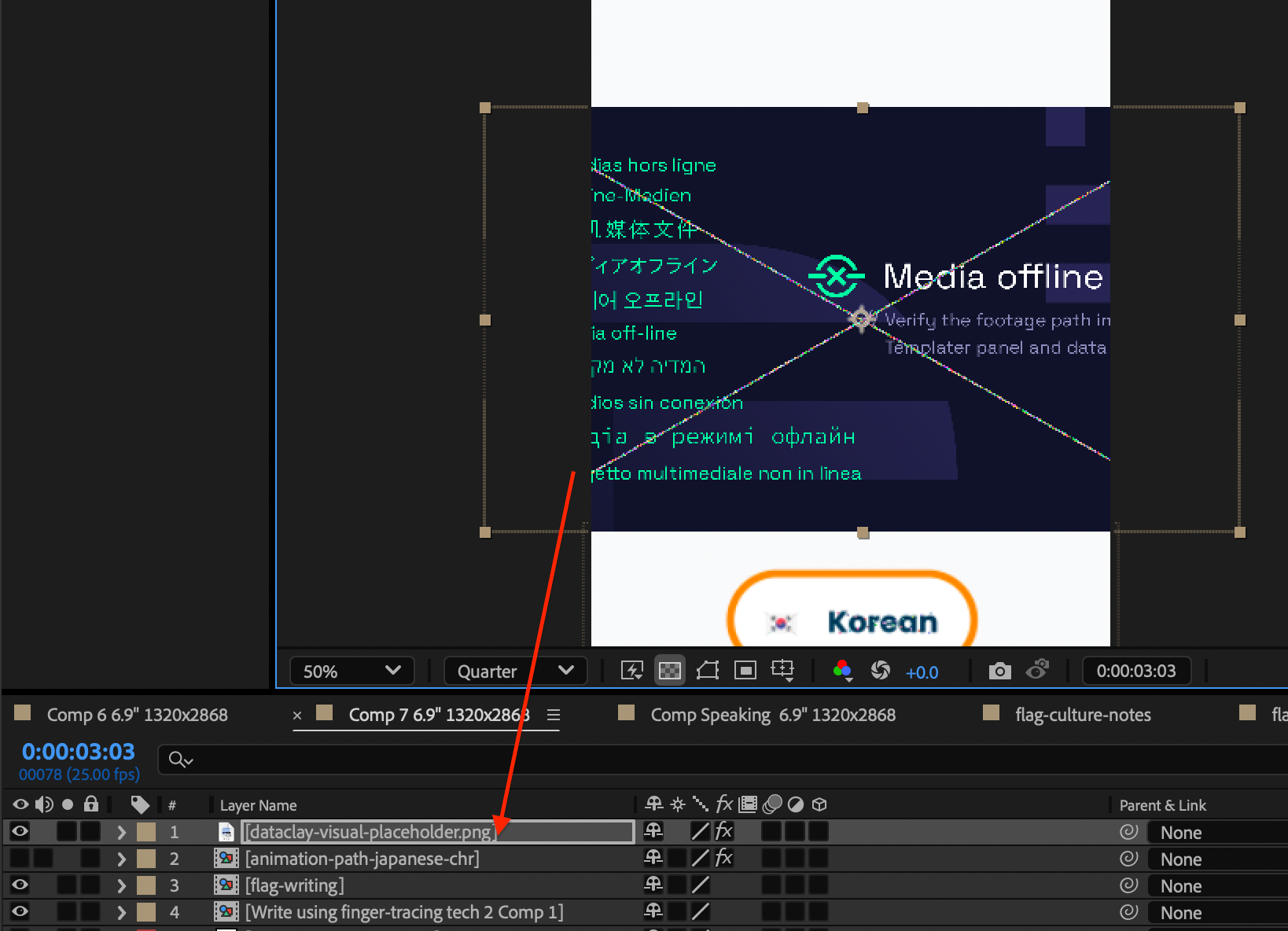1288x931 pixels.
Task: Click the Effect fx column header icon
Action: 724,804
